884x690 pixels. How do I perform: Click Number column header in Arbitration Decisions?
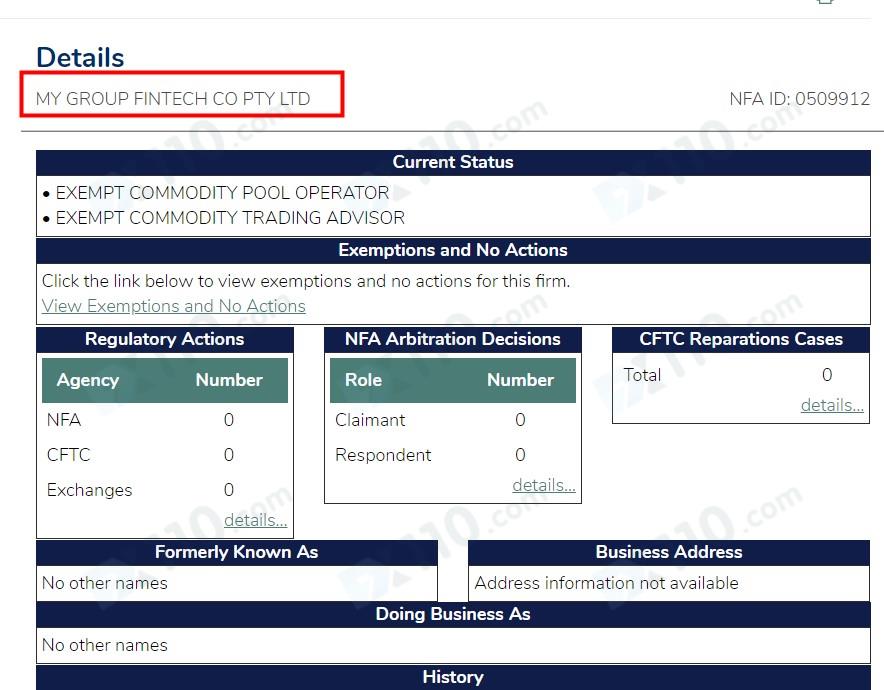[x=520, y=380]
